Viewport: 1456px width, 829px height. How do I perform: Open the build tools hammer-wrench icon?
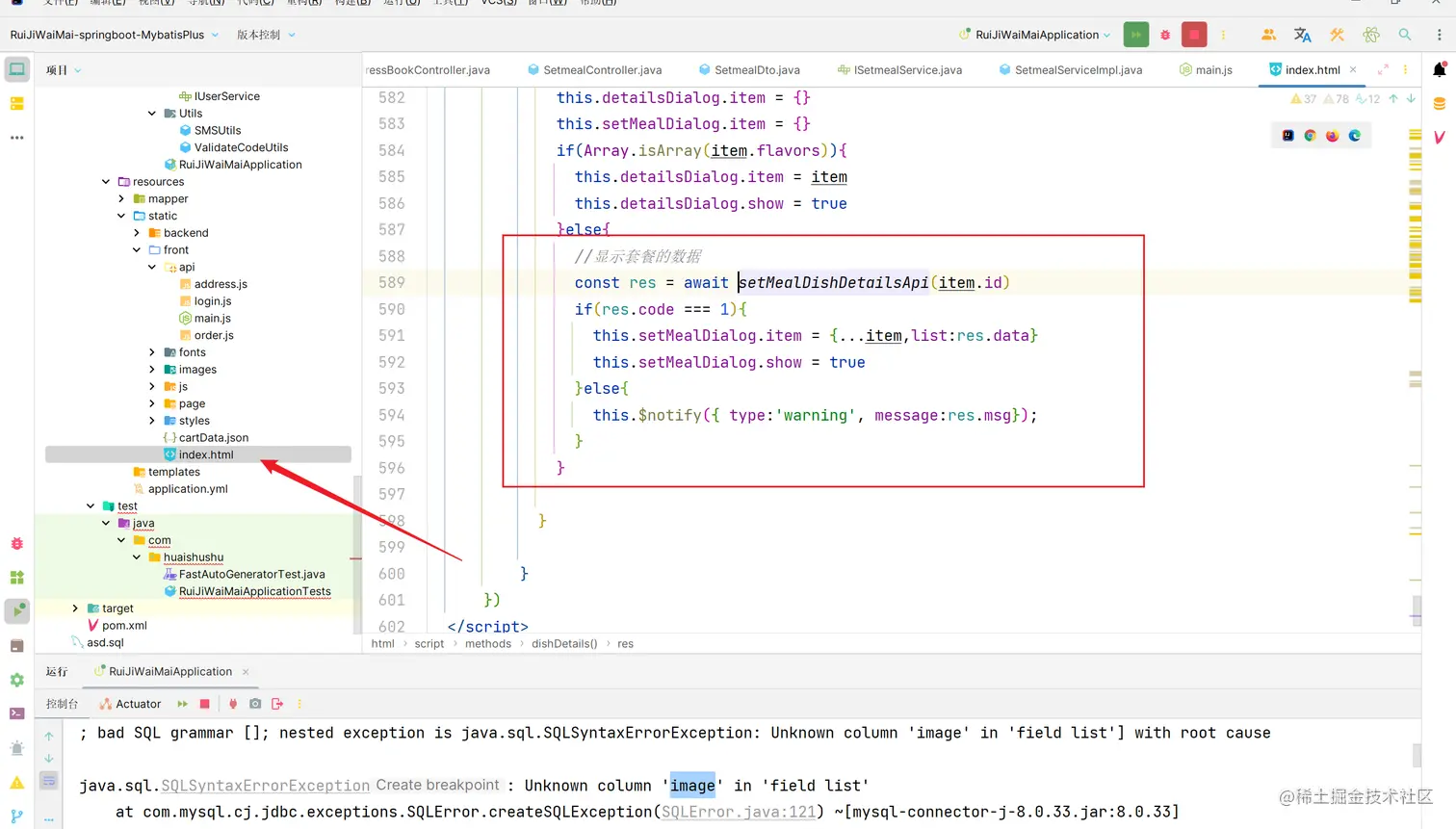point(1337,35)
